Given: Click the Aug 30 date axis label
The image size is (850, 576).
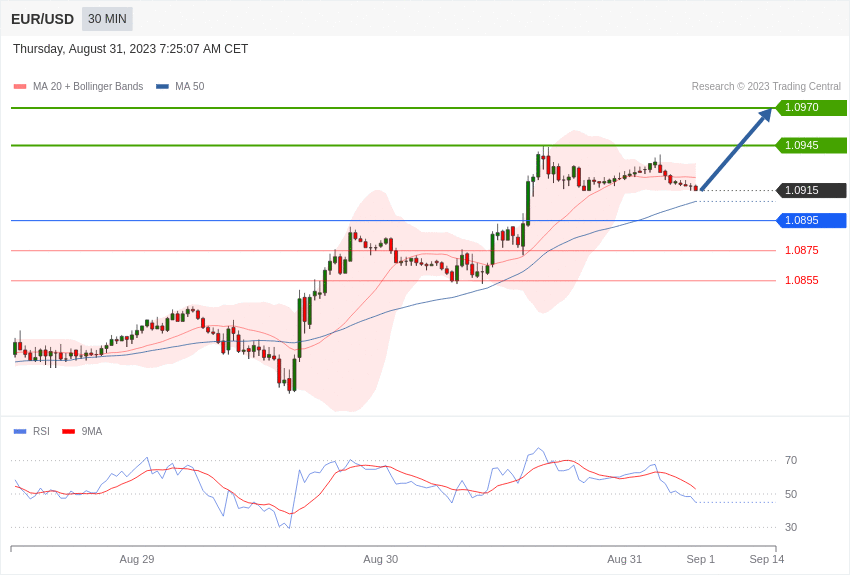Looking at the screenshot, I should pyautogui.click(x=381, y=559).
